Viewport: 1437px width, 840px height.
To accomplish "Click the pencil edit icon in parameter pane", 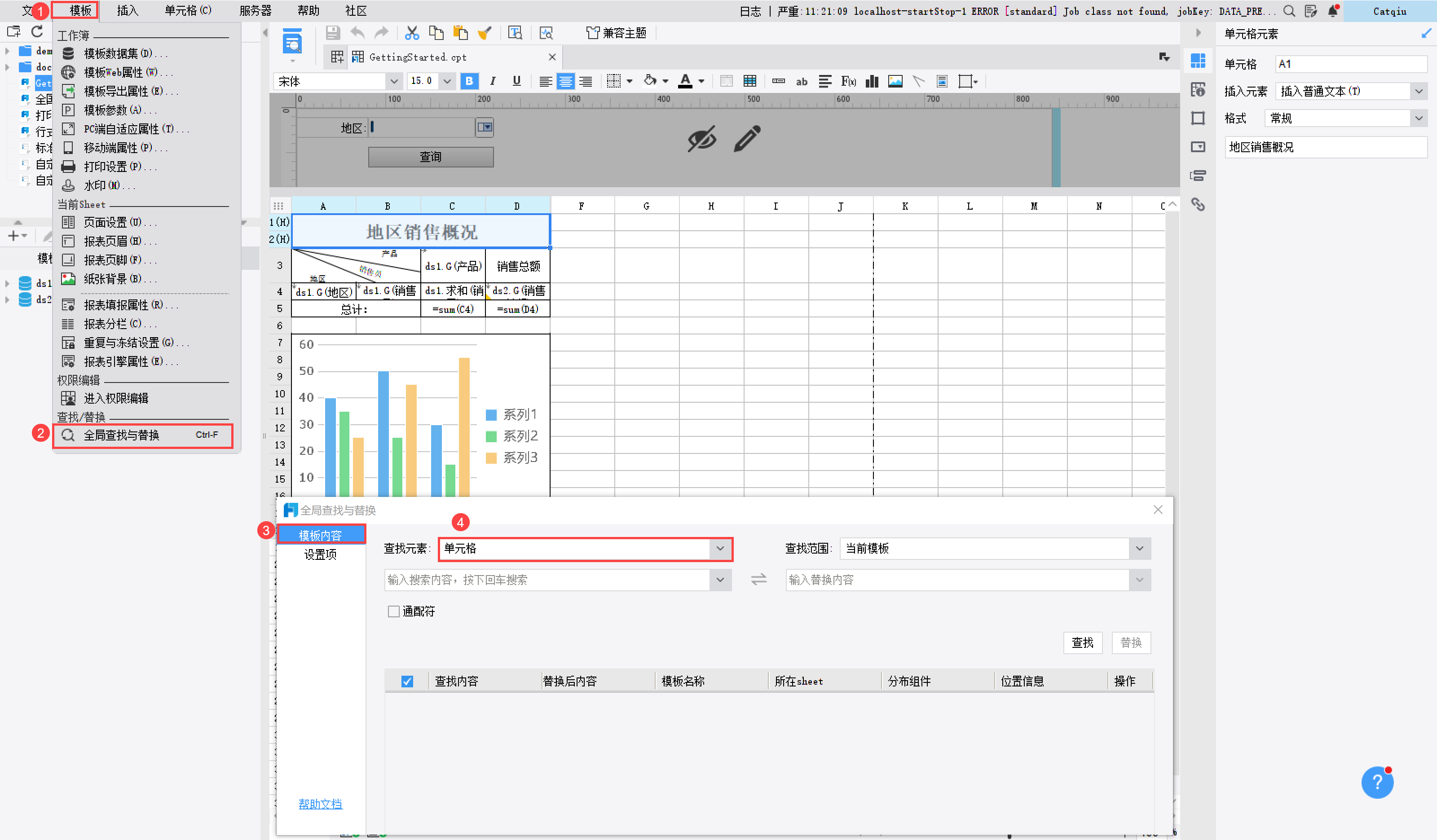I will click(x=746, y=139).
